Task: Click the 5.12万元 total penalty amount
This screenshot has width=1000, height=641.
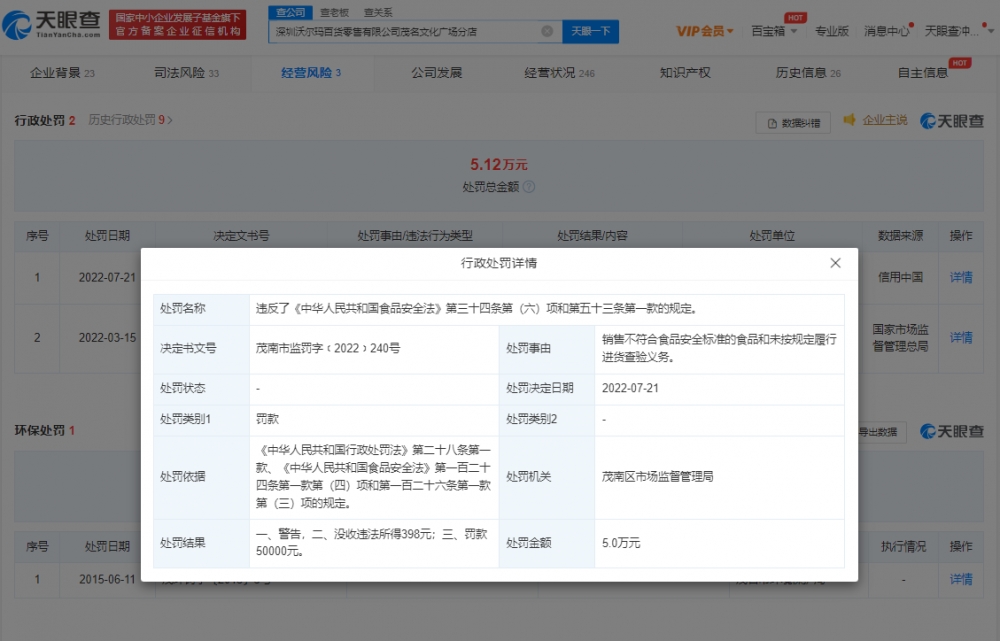Action: coord(499,165)
